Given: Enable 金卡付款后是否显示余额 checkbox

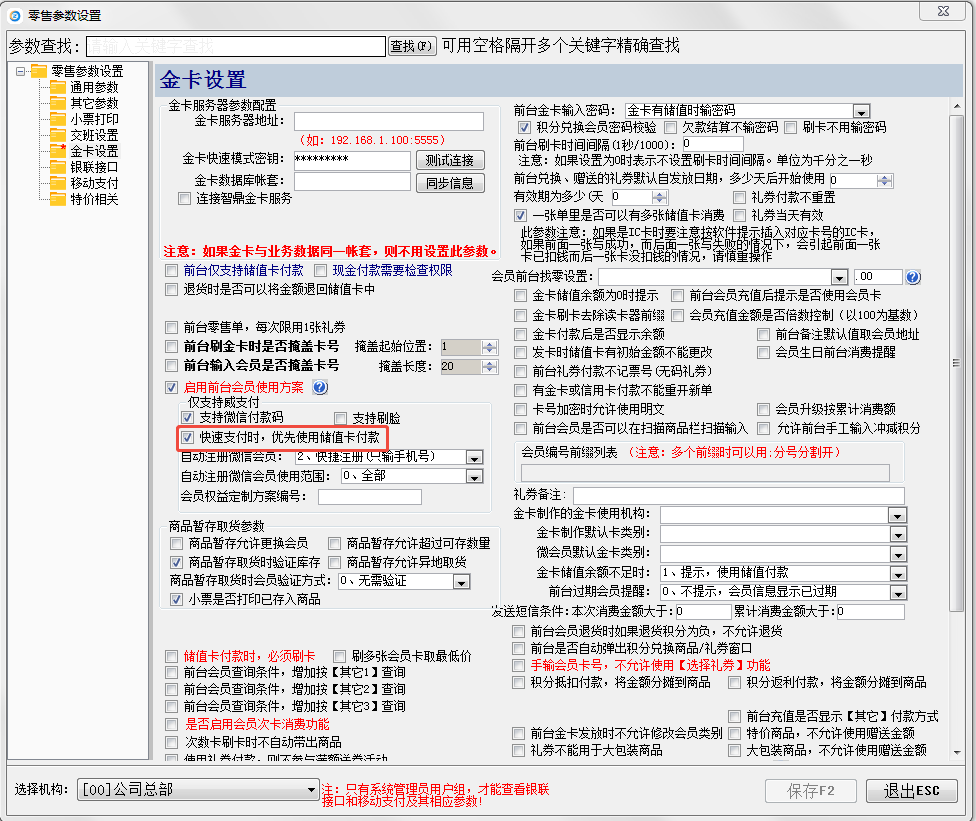Looking at the screenshot, I should pos(520,334).
